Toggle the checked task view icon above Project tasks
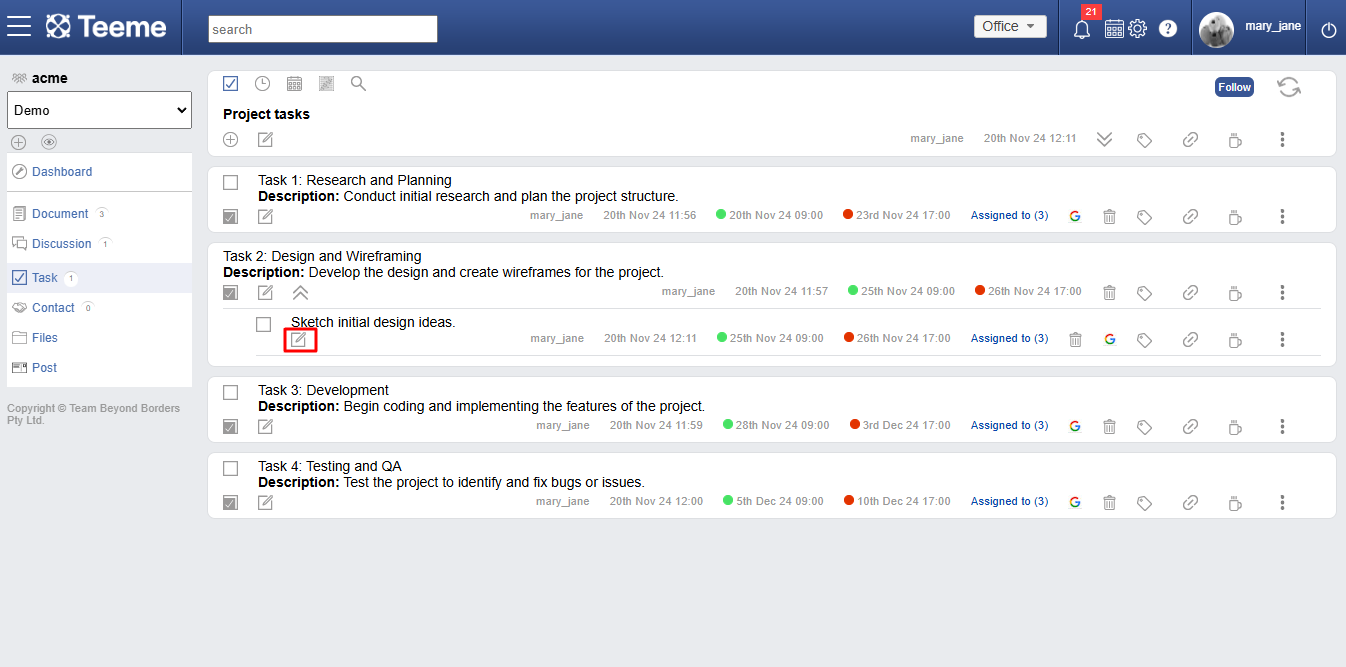This screenshot has width=1346, height=667. 231,84
